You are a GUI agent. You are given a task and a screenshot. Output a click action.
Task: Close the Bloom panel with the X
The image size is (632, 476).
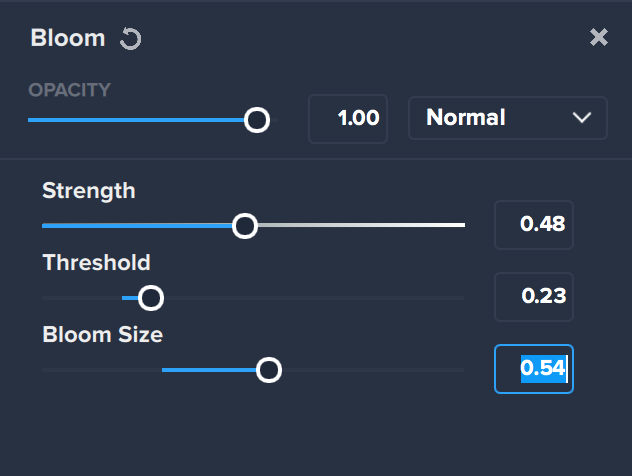coord(599,37)
